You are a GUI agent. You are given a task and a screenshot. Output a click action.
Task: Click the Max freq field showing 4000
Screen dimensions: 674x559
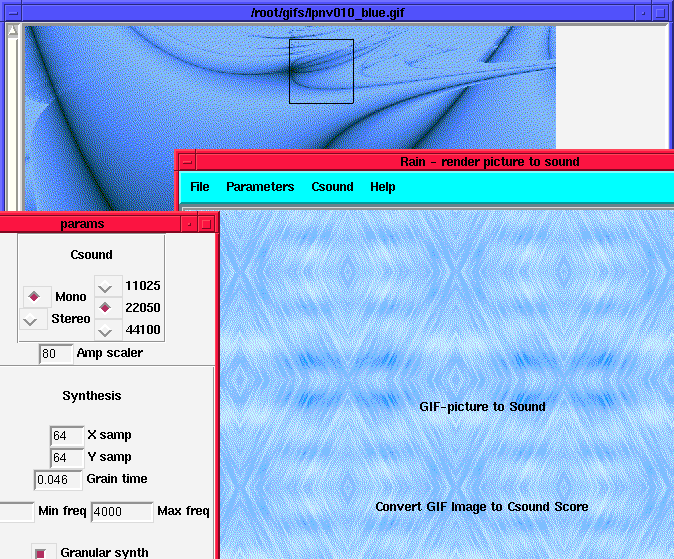121,512
